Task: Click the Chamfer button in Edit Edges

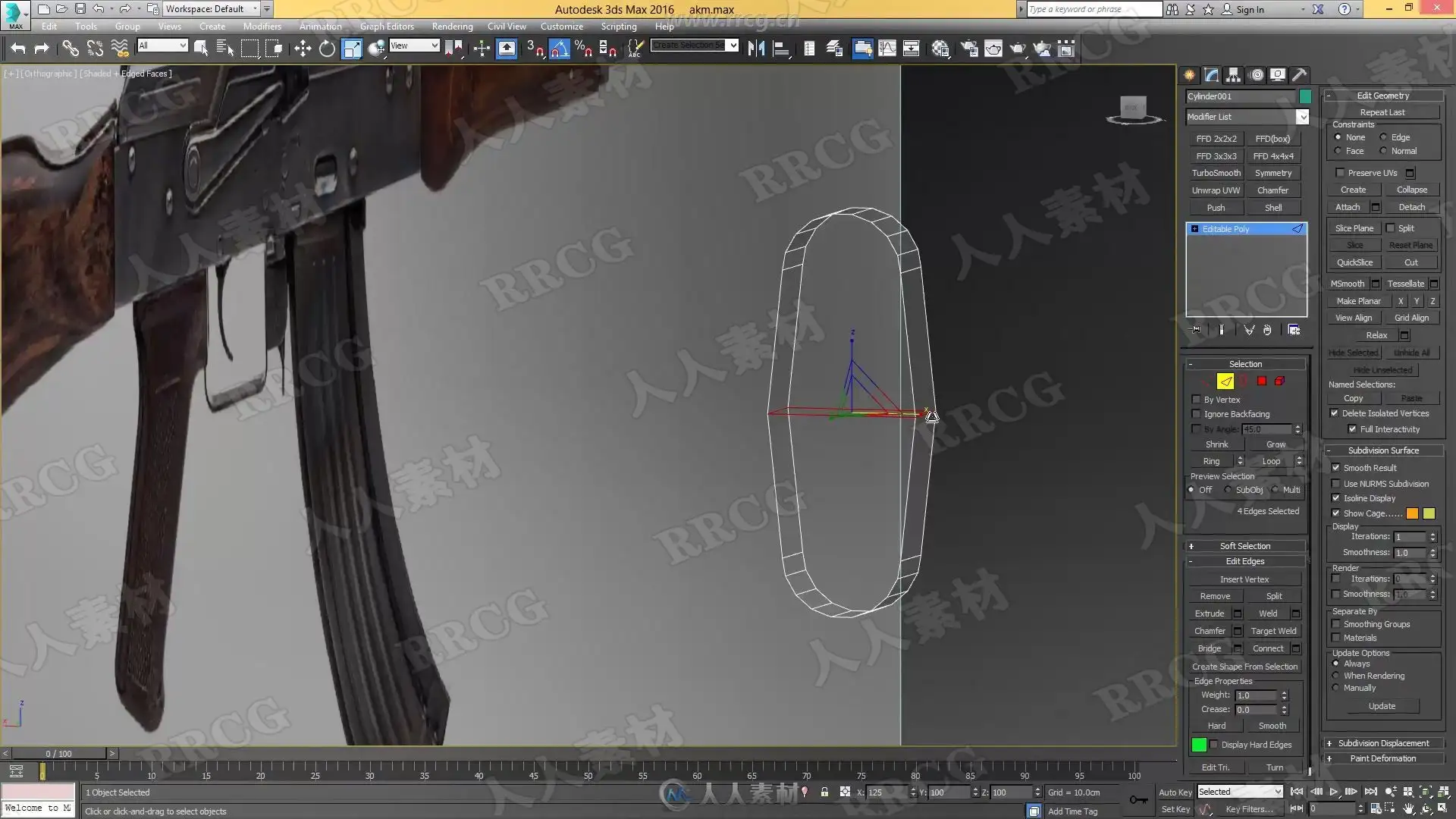Action: 1210,631
